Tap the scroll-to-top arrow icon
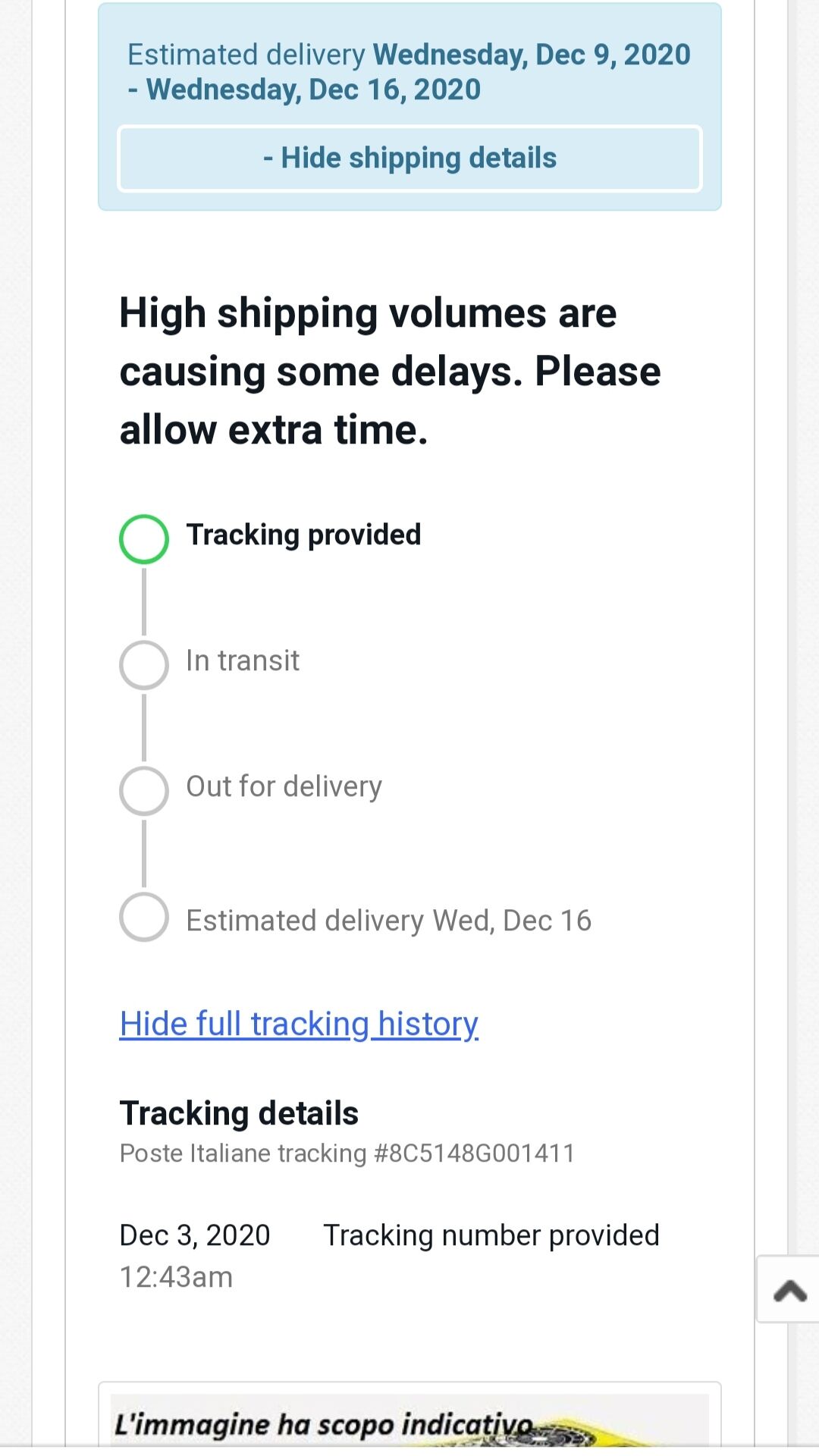819x1456 pixels. tap(789, 1290)
